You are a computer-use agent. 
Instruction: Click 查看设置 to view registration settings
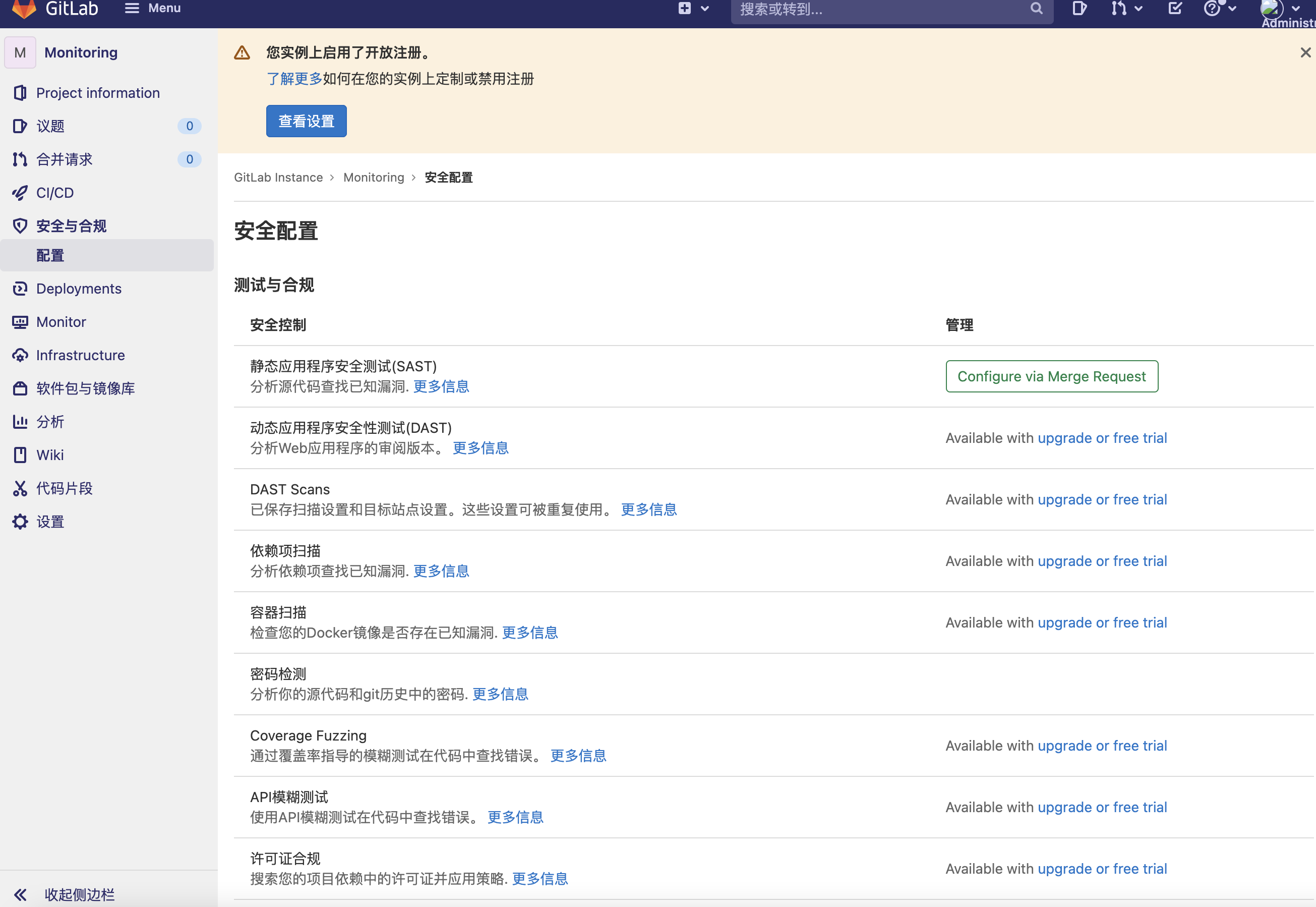307,121
